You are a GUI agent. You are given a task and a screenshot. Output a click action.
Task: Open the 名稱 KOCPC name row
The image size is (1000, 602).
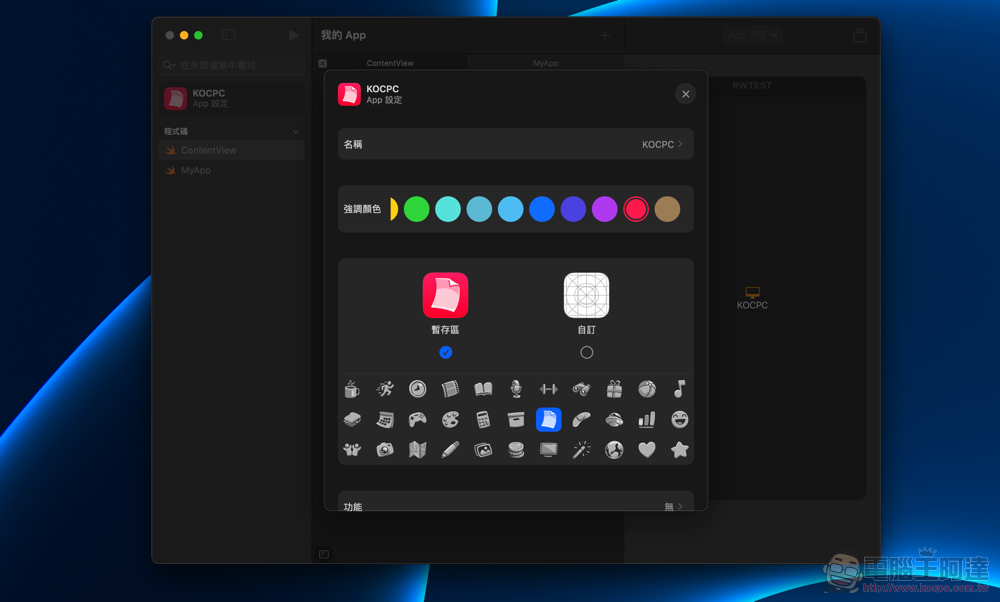(x=516, y=144)
